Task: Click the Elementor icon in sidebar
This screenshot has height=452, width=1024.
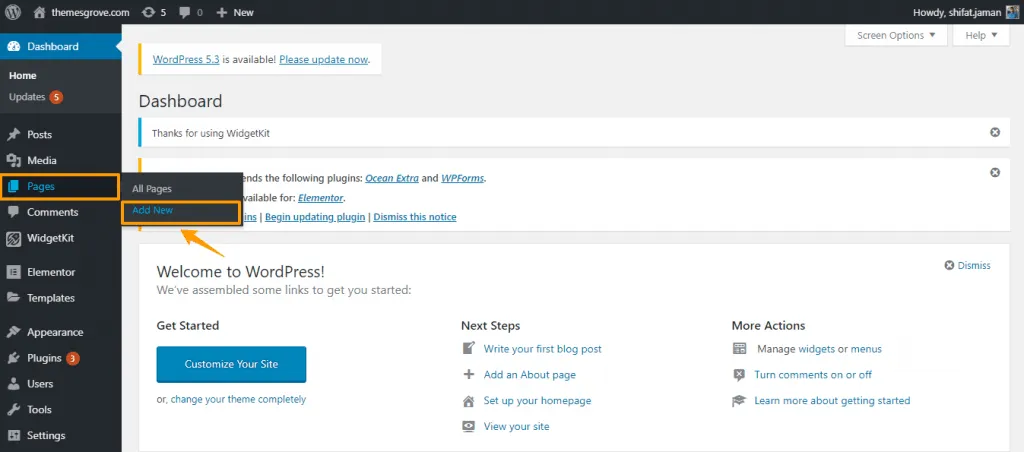Action: pos(14,272)
